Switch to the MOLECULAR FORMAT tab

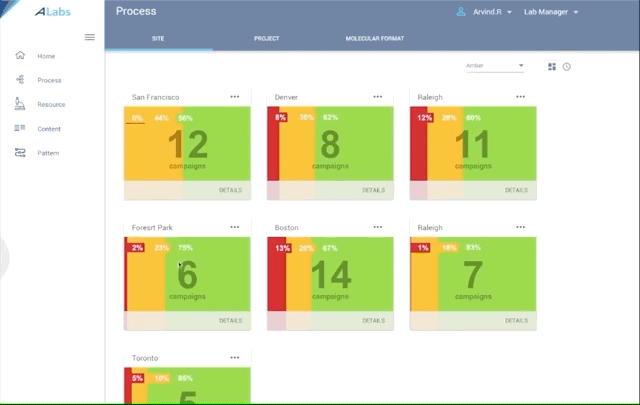point(375,38)
